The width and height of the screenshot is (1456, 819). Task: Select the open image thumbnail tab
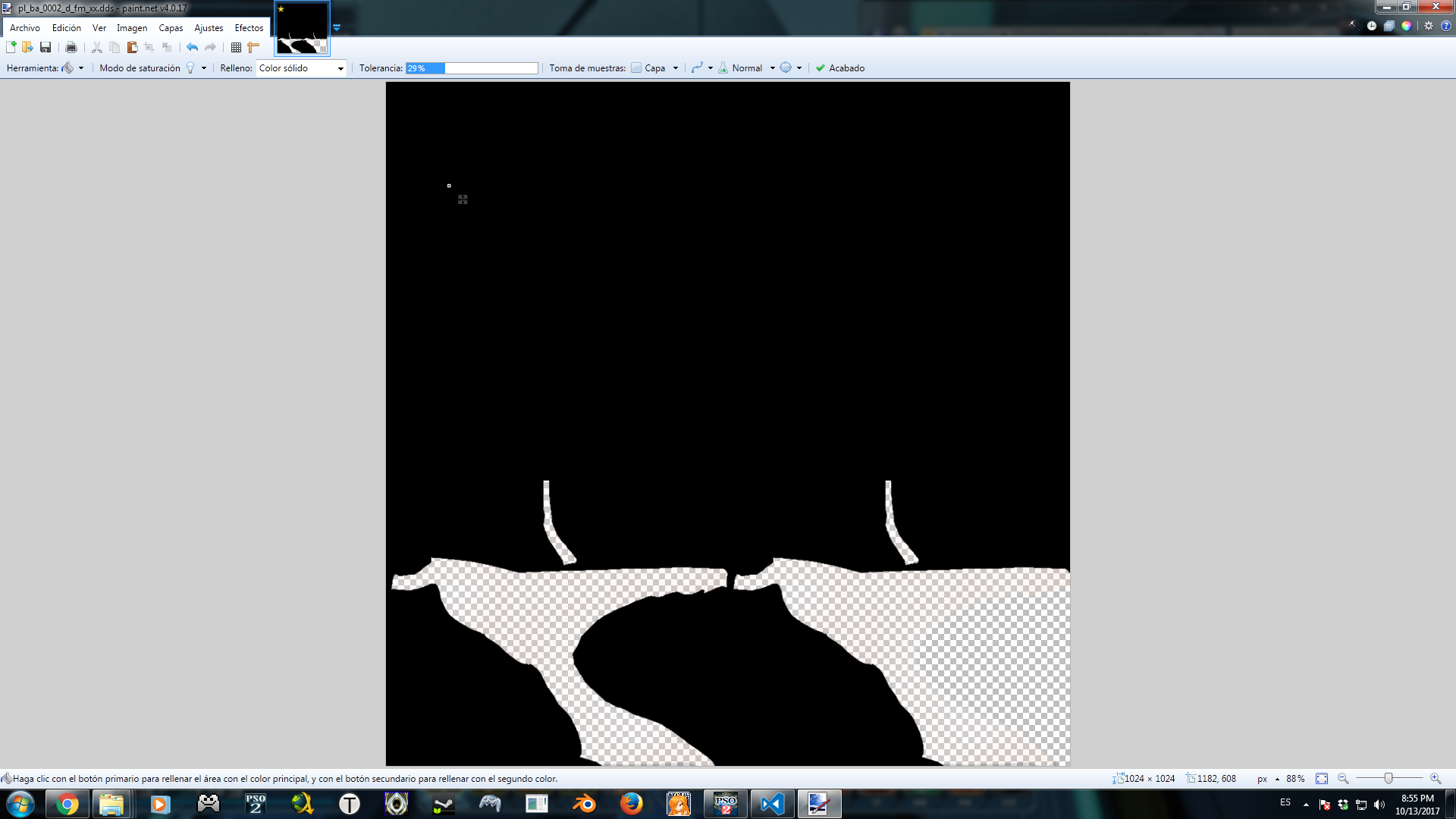302,29
